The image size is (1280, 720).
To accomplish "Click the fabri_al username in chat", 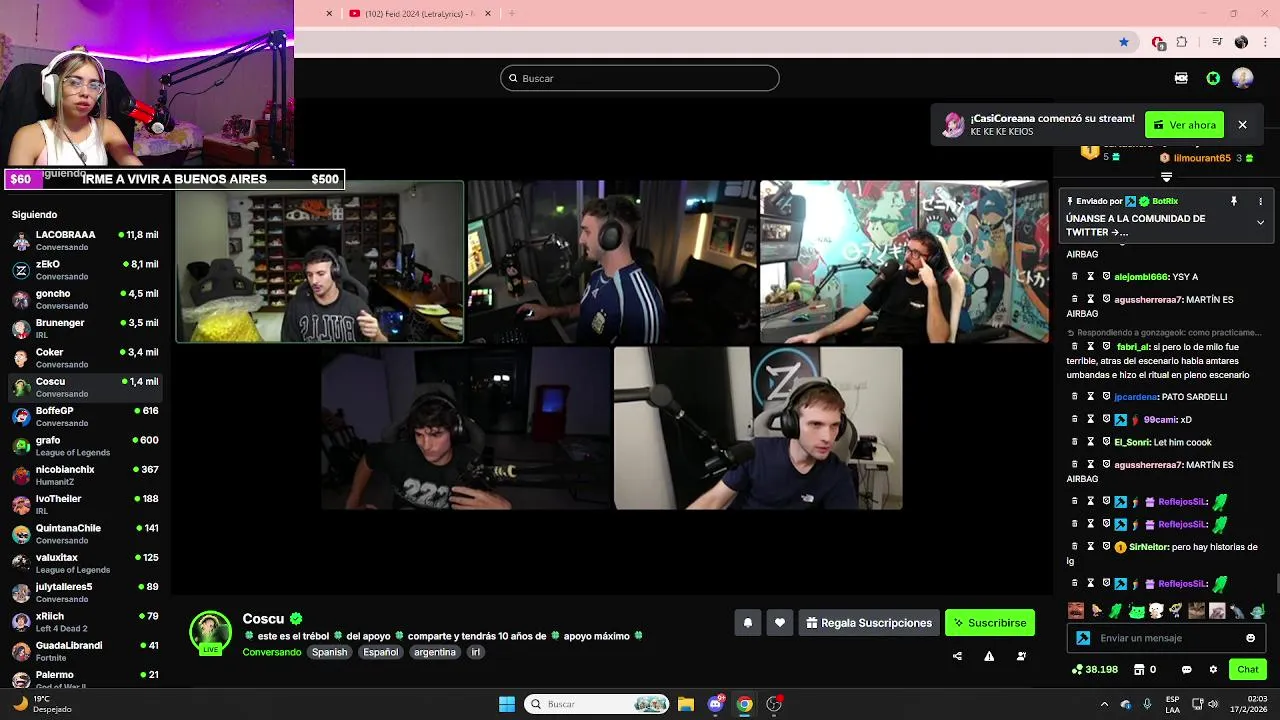I will coord(1133,347).
